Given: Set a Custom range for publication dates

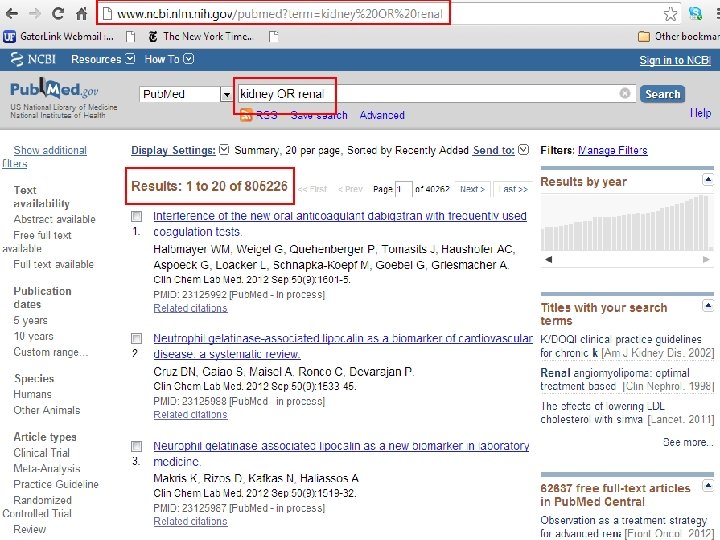Looking at the screenshot, I should click(x=51, y=353).
